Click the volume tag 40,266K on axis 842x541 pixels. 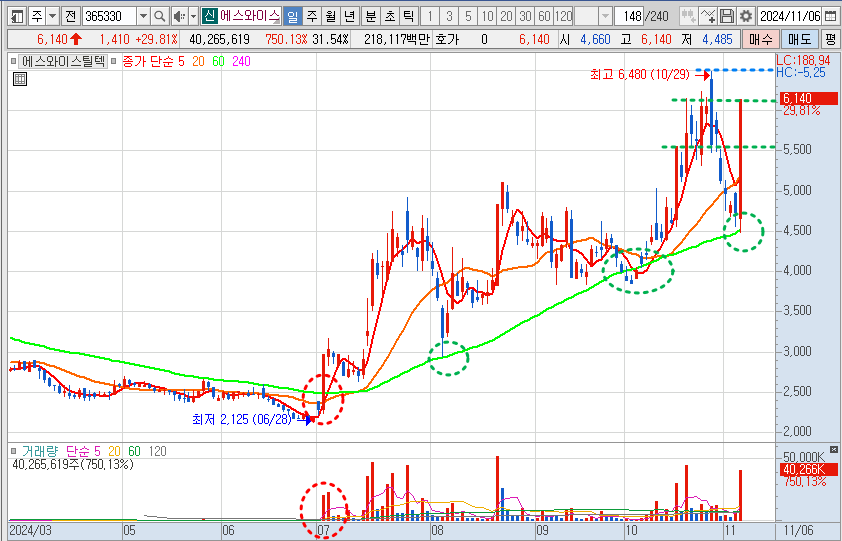pyautogui.click(x=808, y=469)
